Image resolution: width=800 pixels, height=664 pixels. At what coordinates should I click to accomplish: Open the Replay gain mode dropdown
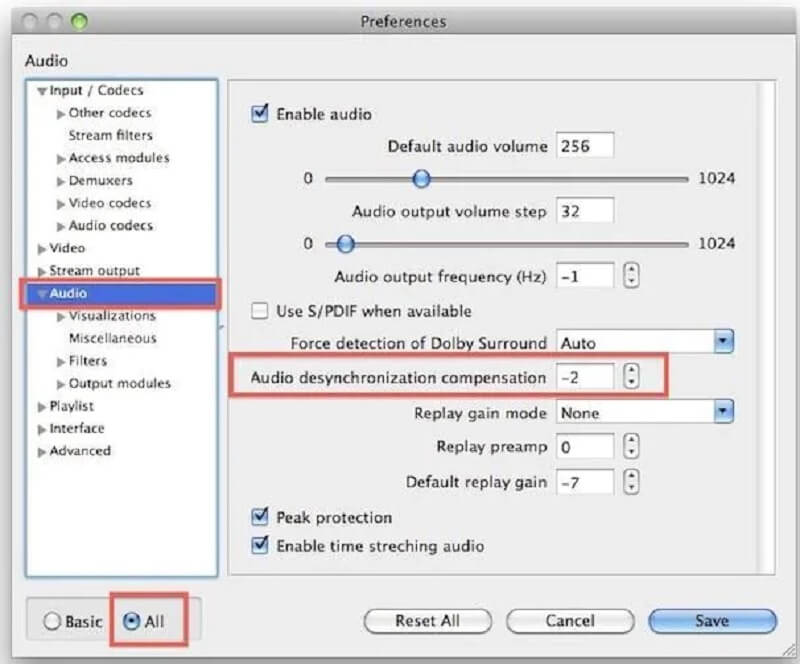(721, 412)
